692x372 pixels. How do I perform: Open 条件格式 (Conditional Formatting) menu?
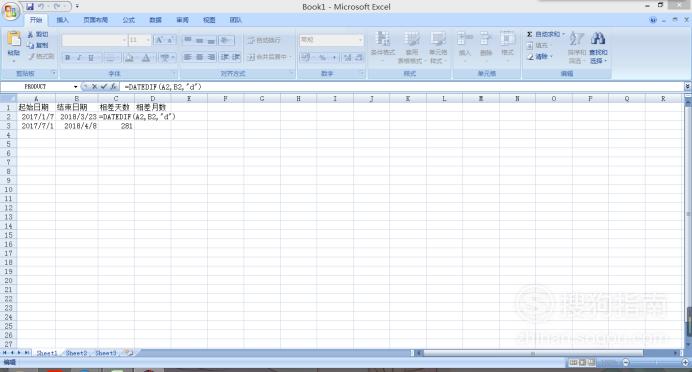pos(383,46)
